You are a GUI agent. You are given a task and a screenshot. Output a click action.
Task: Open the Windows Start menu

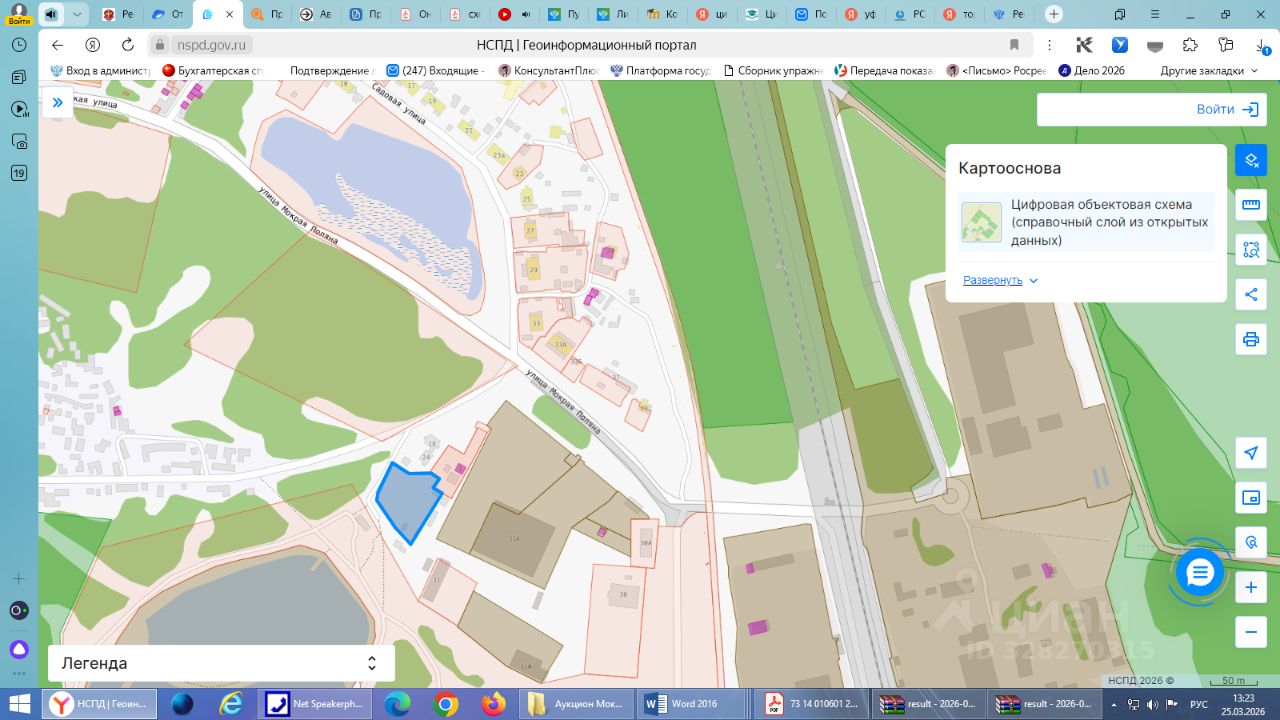pos(19,703)
